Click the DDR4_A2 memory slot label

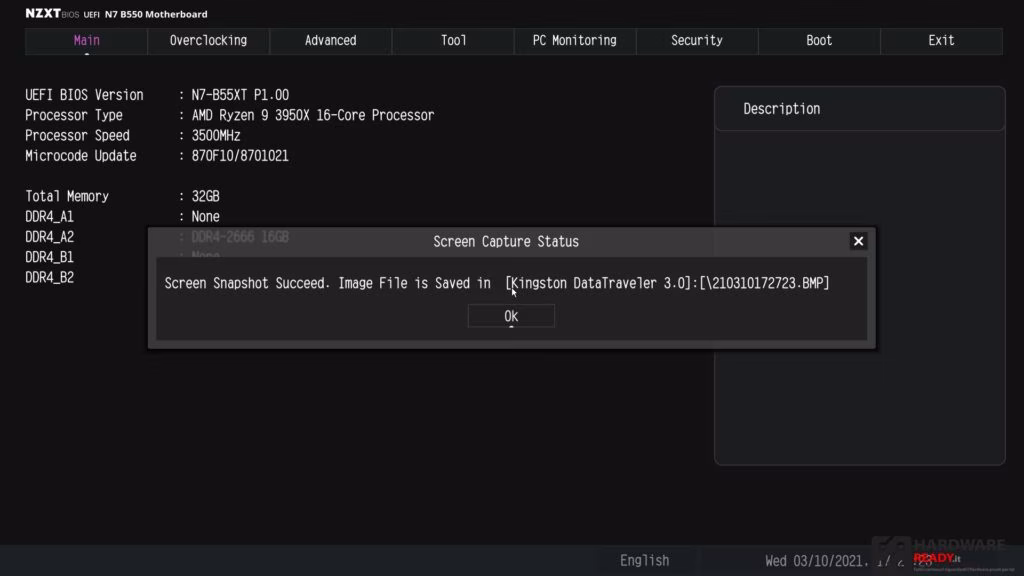coord(50,237)
